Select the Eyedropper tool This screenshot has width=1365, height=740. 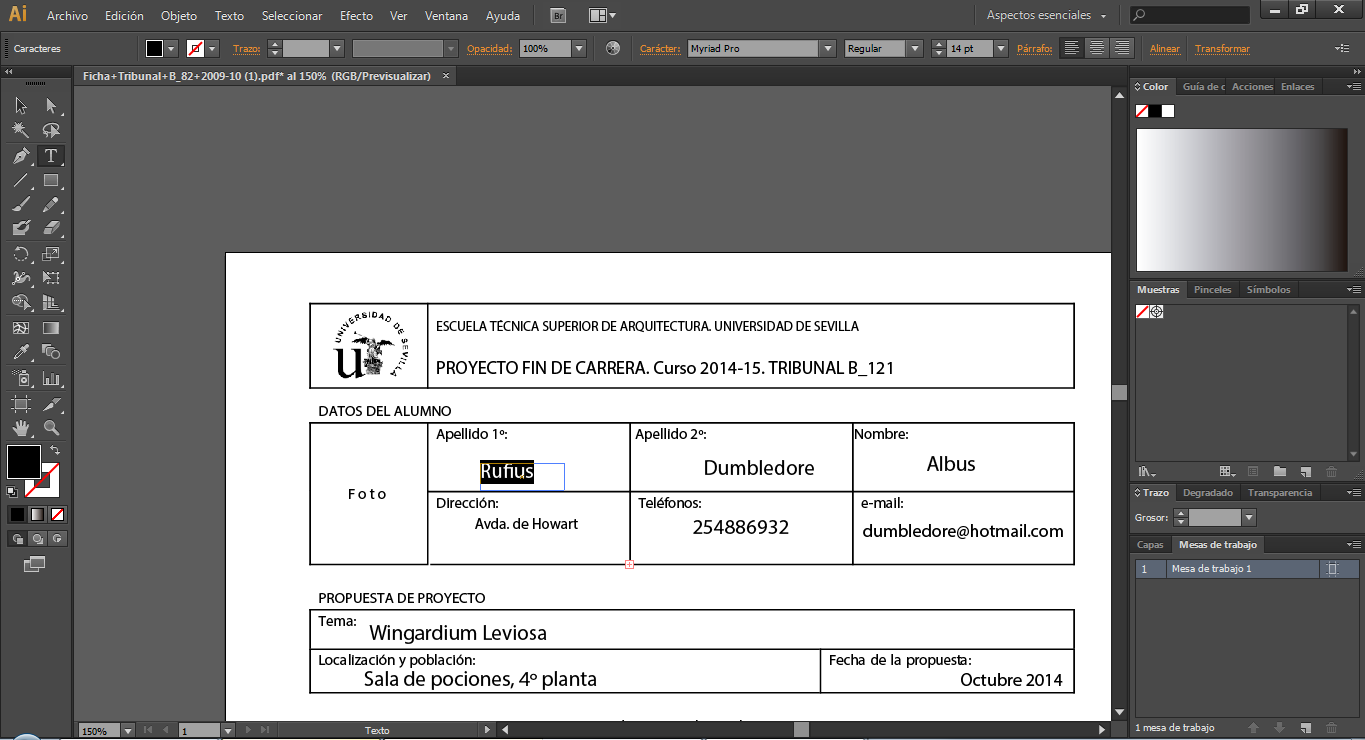20,352
